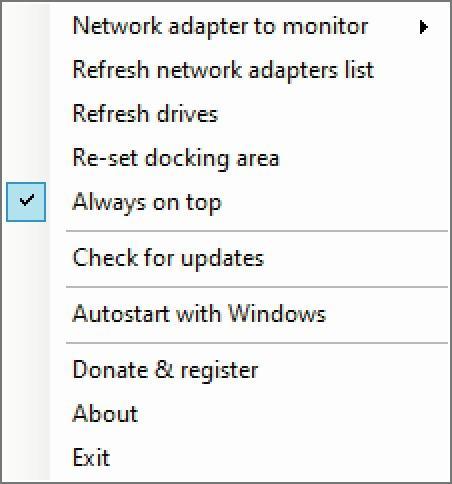This screenshot has width=452, height=484.
Task: Rescan available network adapters
Action: click(225, 70)
